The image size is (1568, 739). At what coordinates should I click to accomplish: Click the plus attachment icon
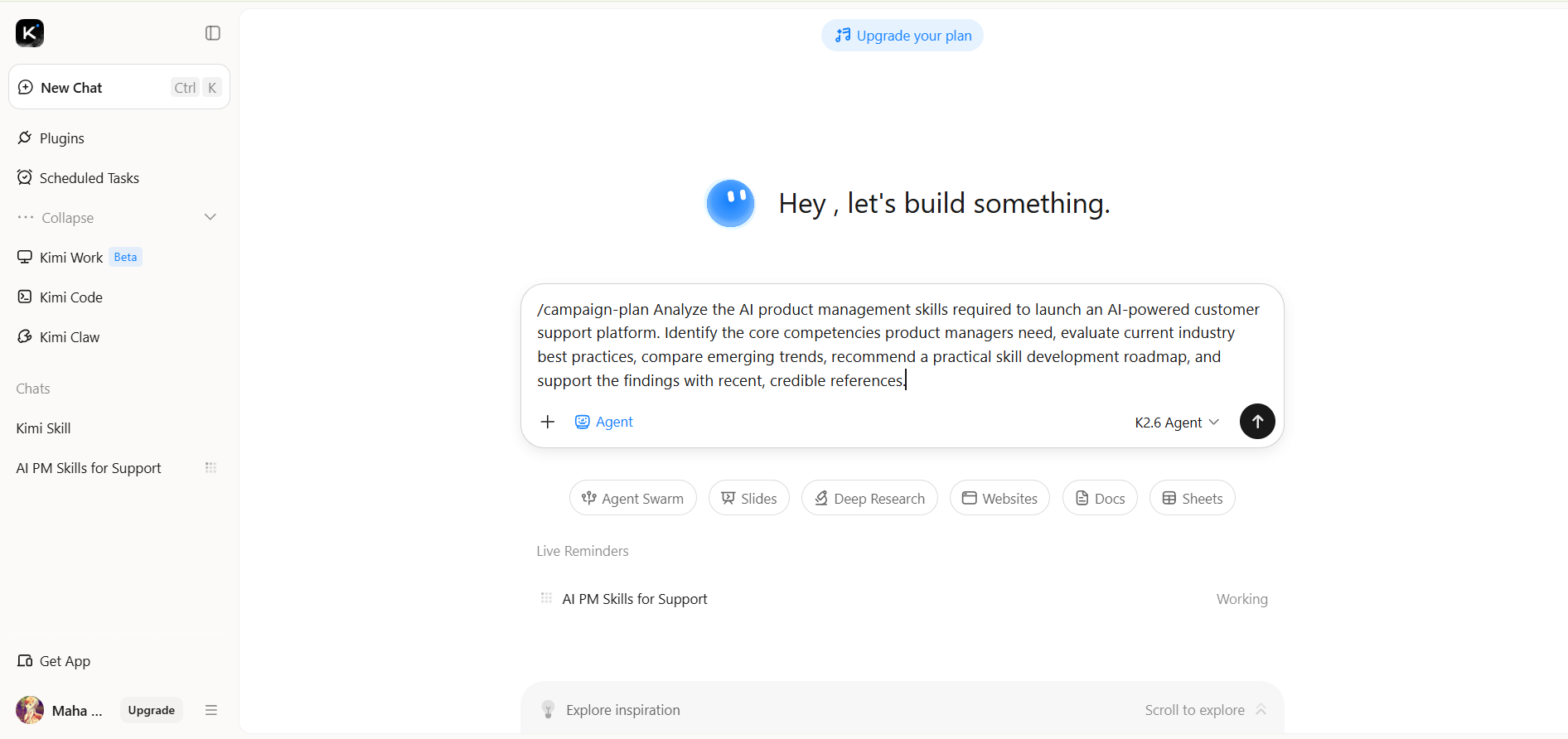548,422
